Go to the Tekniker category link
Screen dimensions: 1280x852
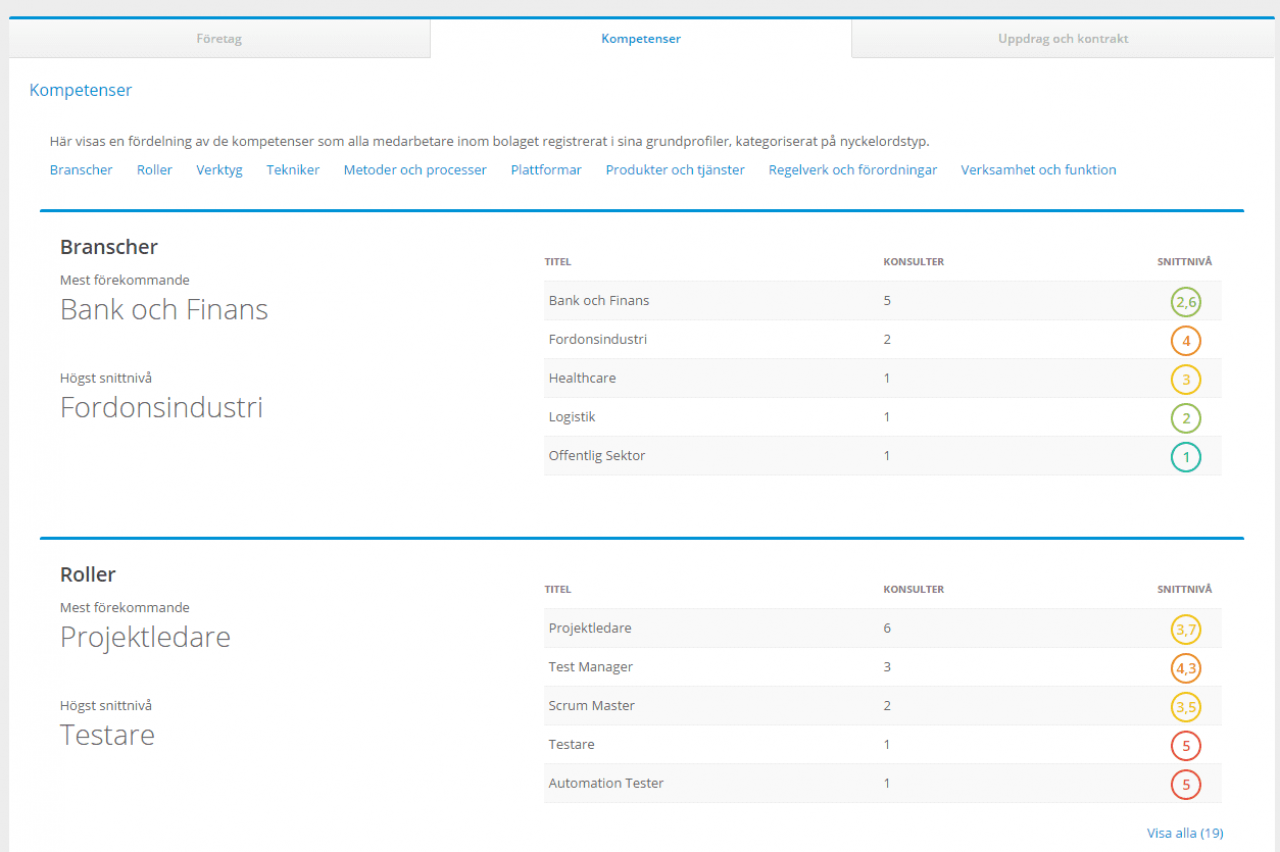293,170
